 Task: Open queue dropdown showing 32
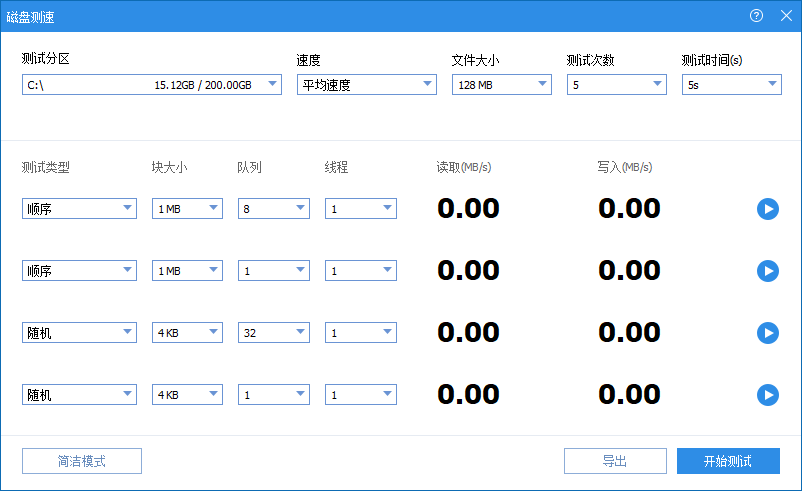pos(274,332)
